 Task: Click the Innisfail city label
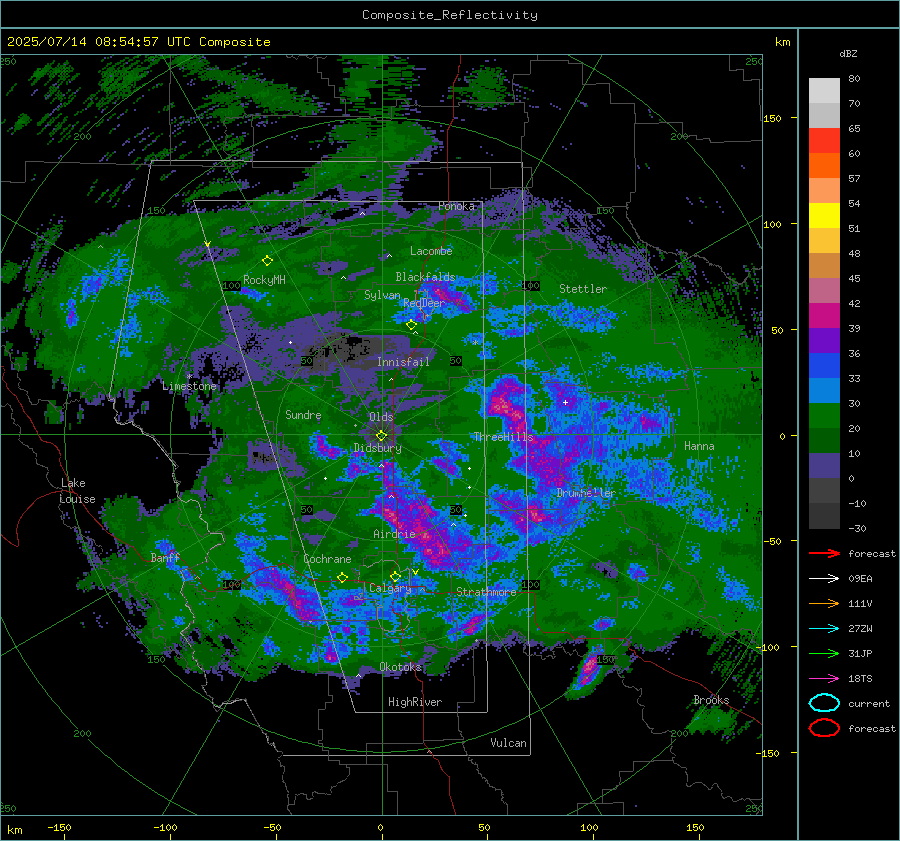[x=403, y=362]
